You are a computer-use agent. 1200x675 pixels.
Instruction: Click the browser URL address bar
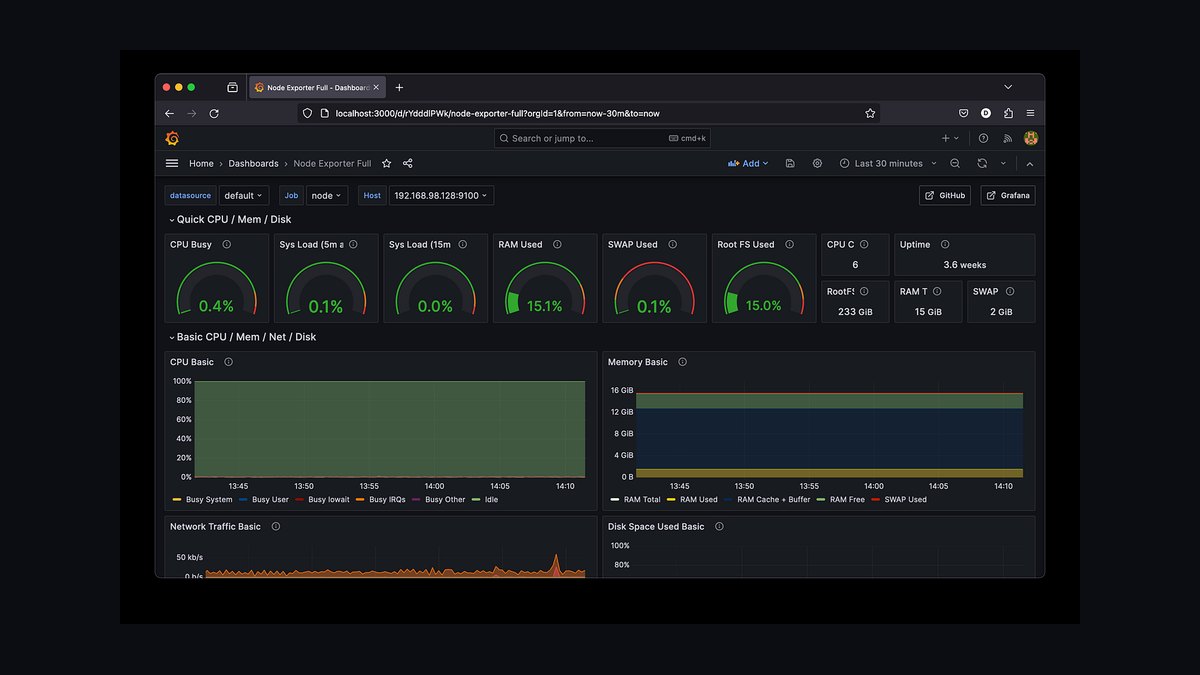click(588, 113)
